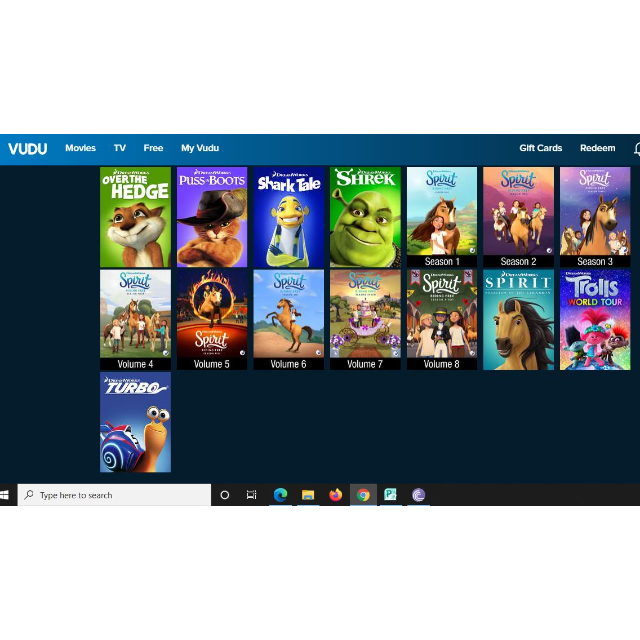
Task: Select the Puss in Boots poster
Action: [x=212, y=217]
